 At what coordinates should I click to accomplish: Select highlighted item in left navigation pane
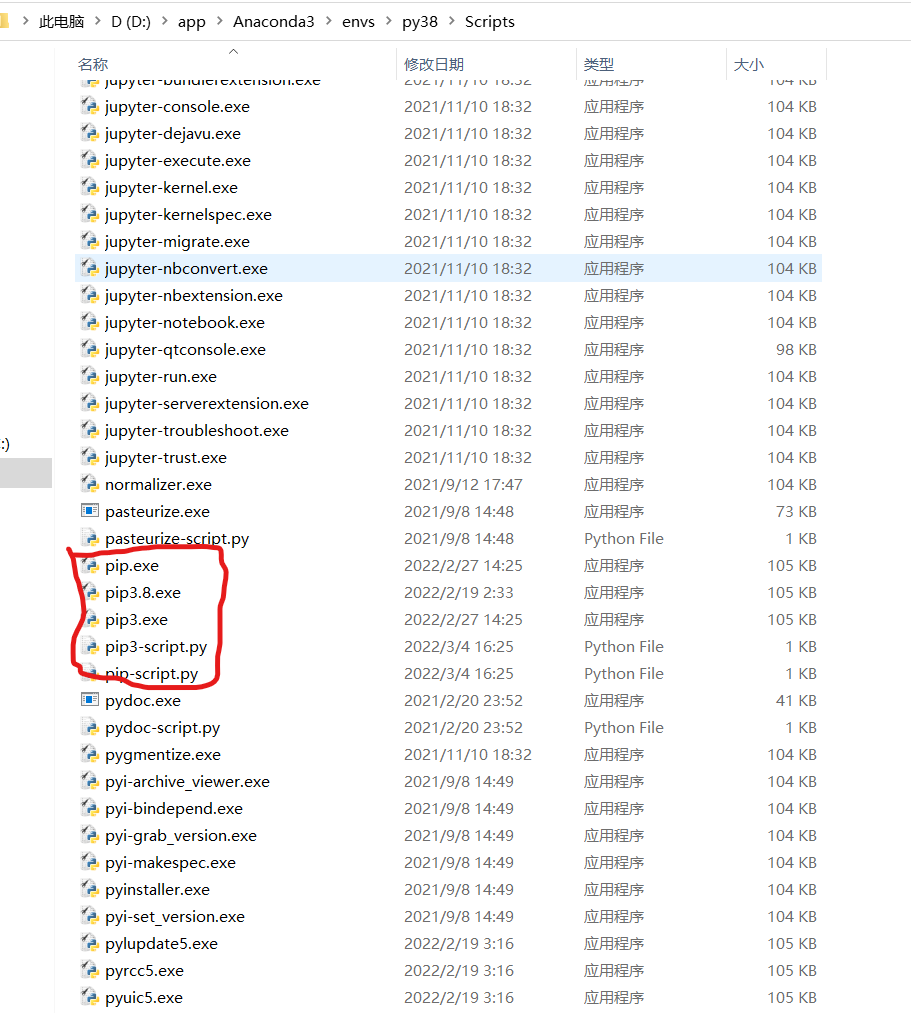[26, 473]
